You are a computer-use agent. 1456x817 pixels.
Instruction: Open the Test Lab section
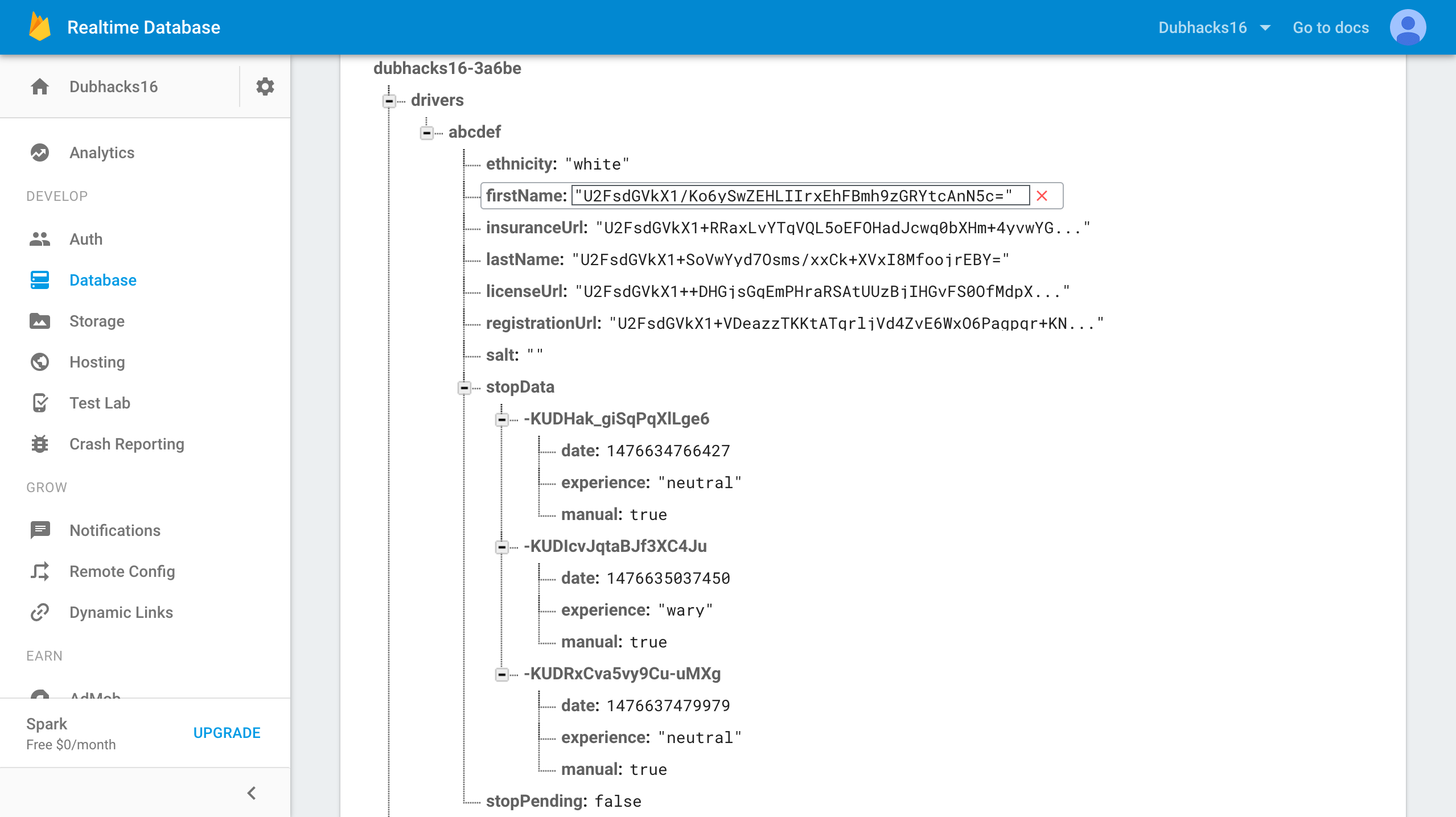[100, 403]
